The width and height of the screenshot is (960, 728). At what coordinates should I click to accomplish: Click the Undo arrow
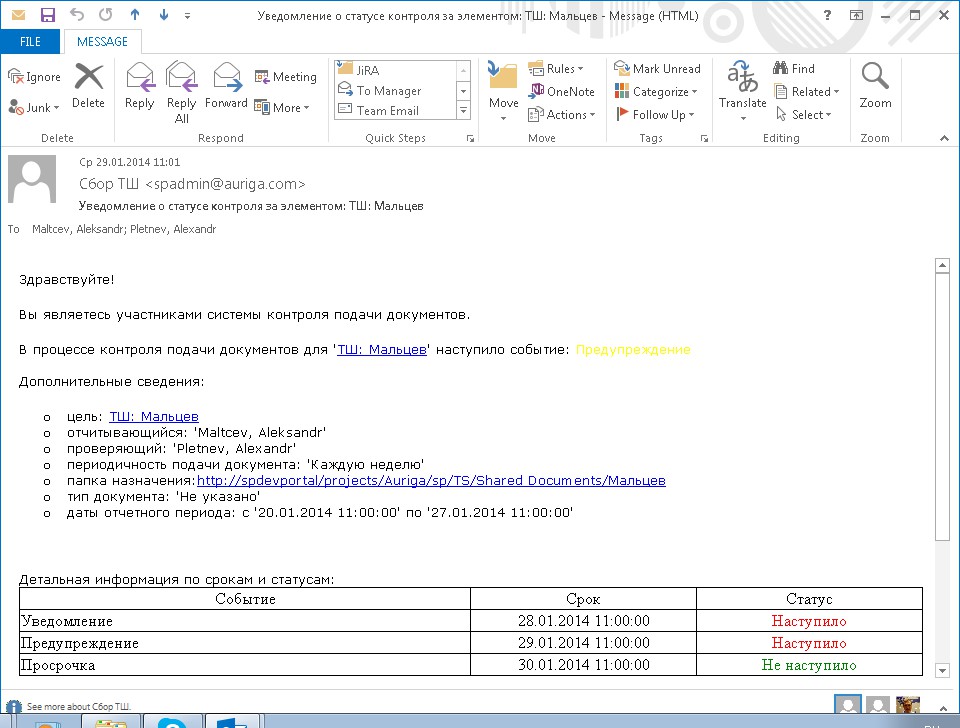tap(77, 15)
